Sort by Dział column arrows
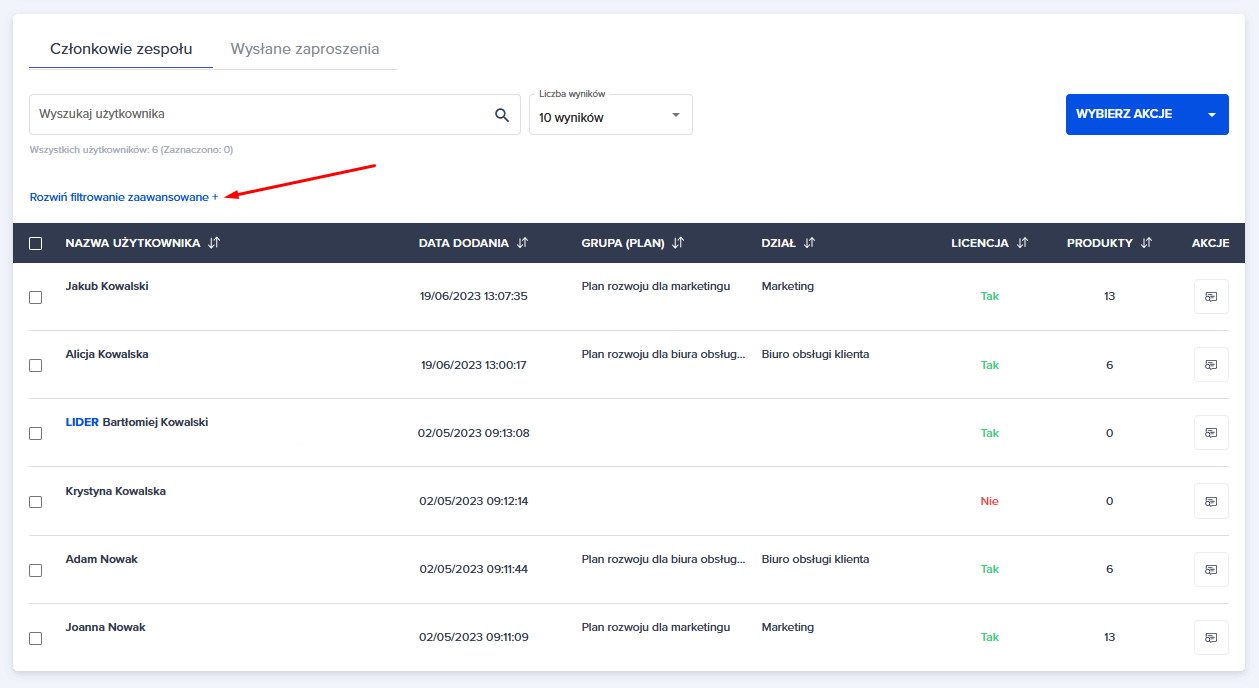The height and width of the screenshot is (688, 1259). (809, 243)
